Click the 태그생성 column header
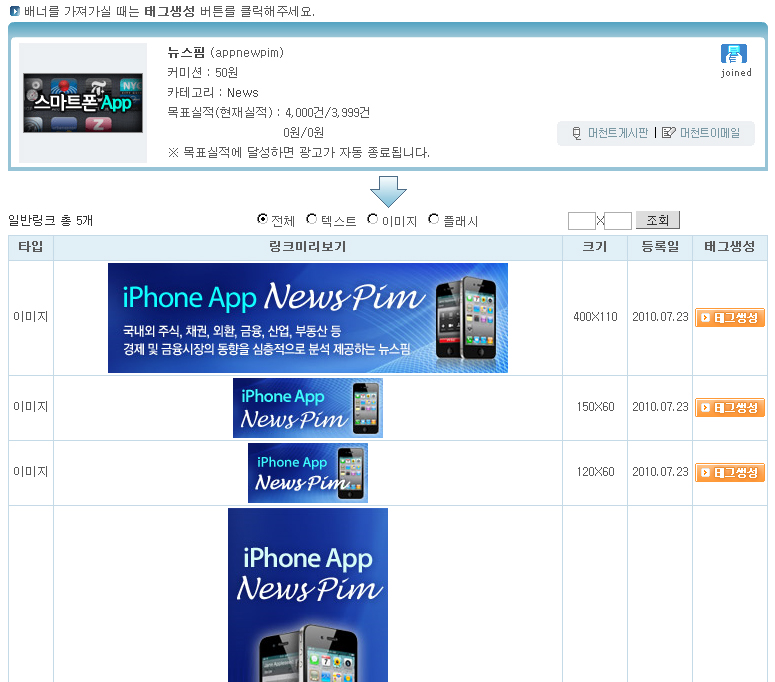Viewport: 775px width, 682px height. click(730, 247)
